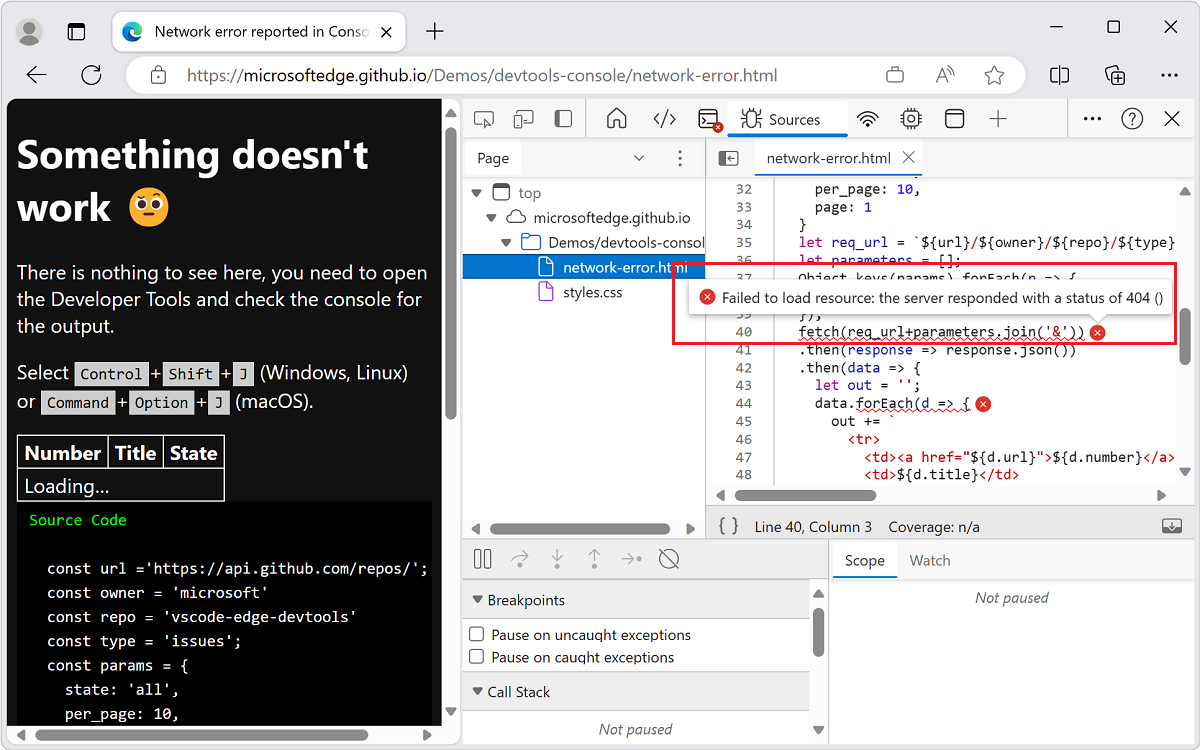The width and height of the screenshot is (1200, 750).
Task: Click the Step over icon in debugger
Action: (x=518, y=559)
